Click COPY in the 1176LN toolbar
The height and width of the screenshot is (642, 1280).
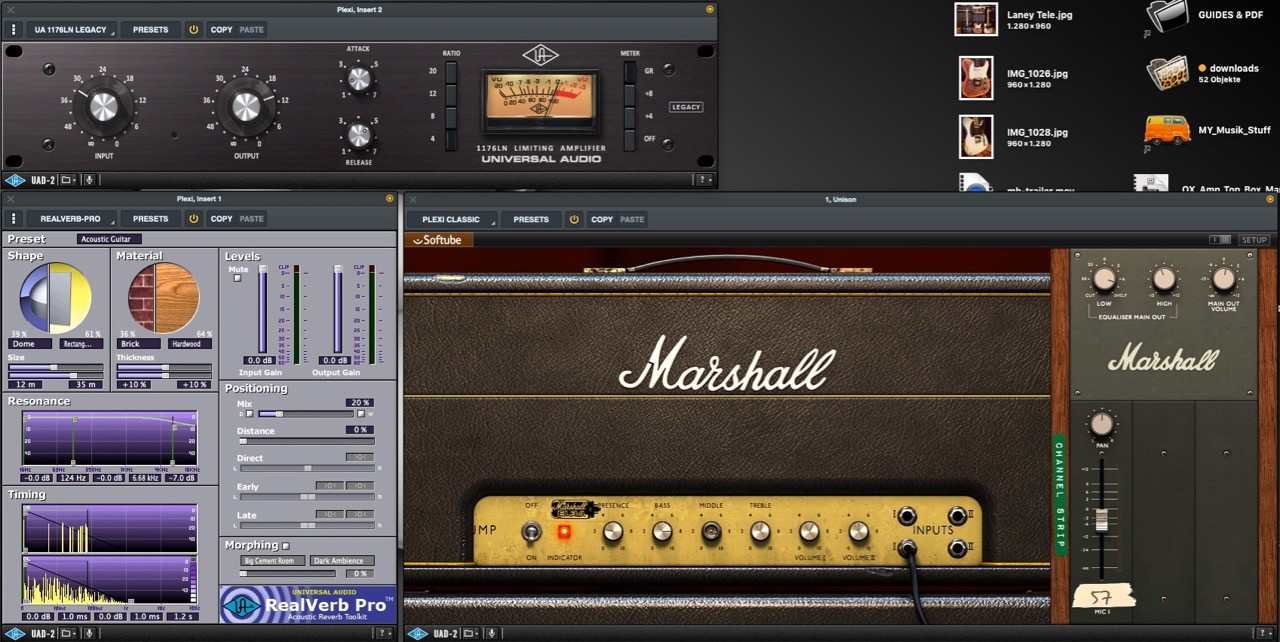coord(221,29)
